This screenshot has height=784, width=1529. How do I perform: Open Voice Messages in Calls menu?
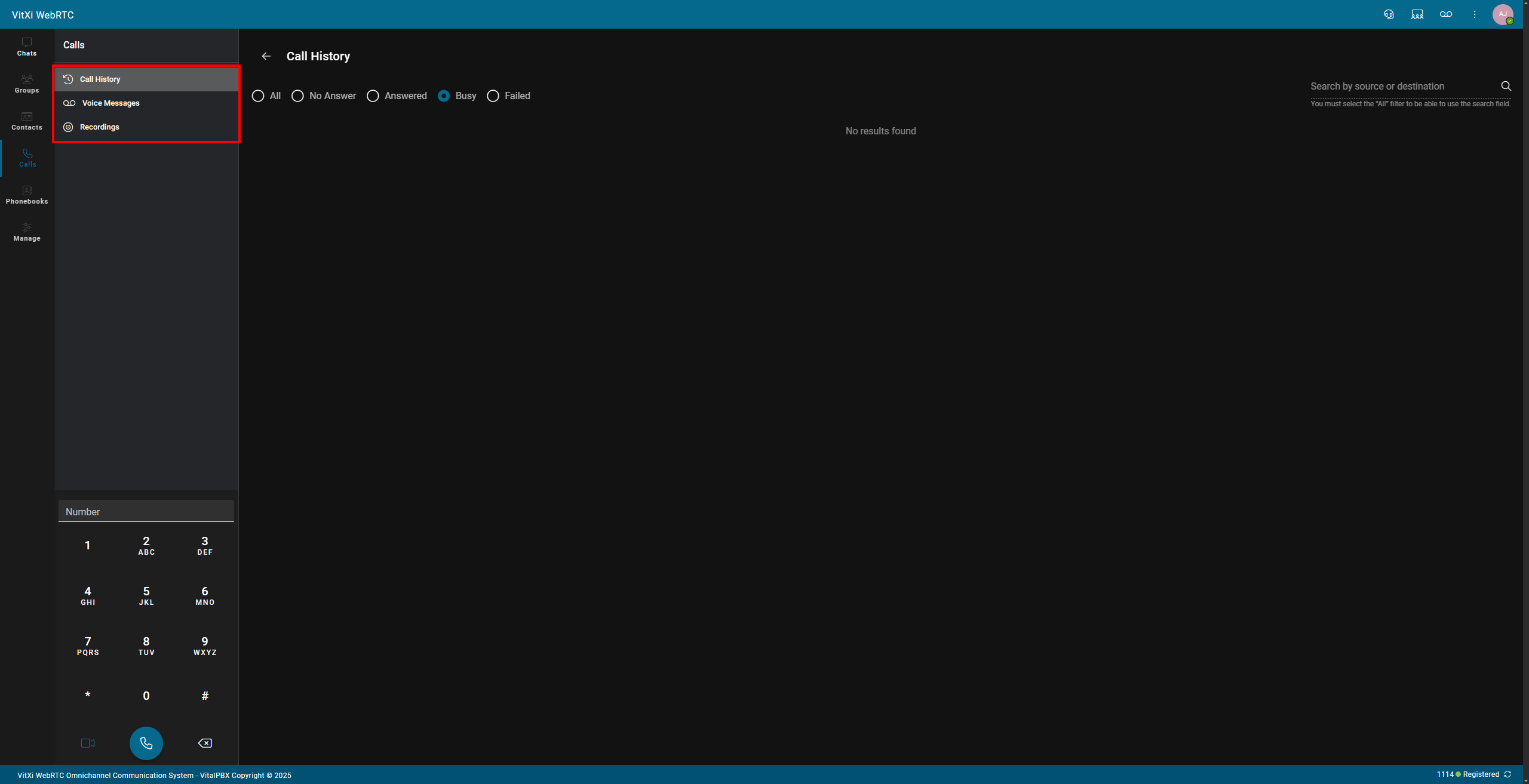coord(110,103)
